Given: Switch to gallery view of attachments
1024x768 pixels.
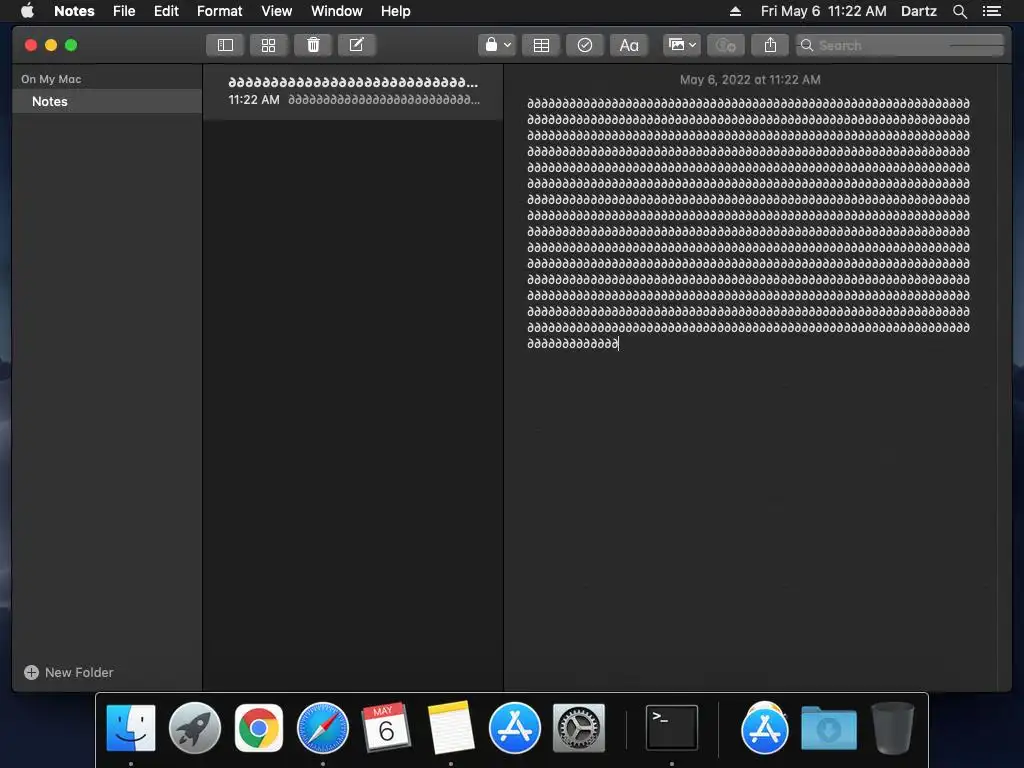Looking at the screenshot, I should coord(268,45).
